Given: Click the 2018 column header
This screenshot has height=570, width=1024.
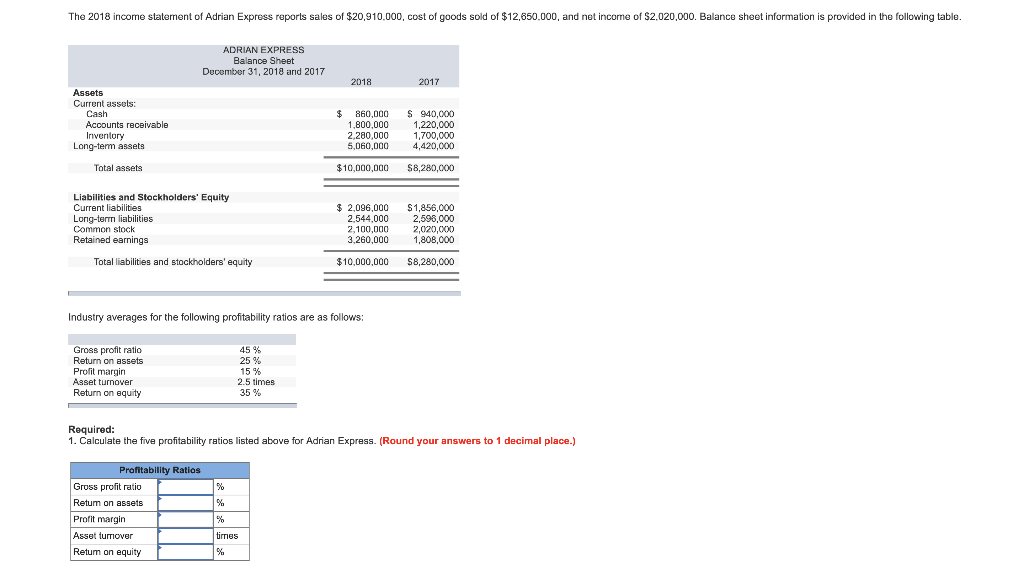Looking at the screenshot, I should 360,82.
